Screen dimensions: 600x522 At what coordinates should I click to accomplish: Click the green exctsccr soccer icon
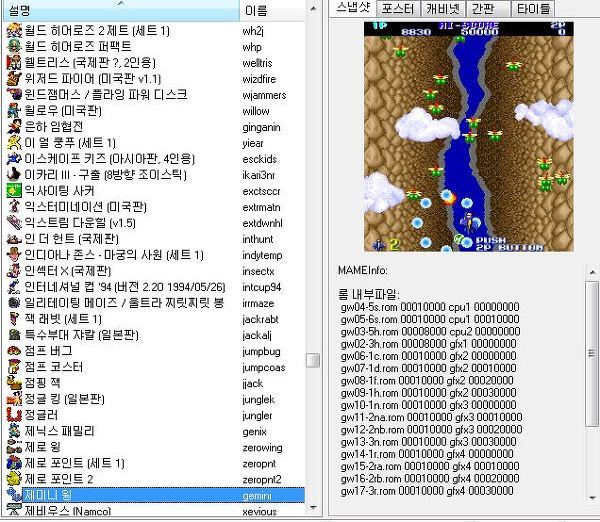tap(14, 191)
